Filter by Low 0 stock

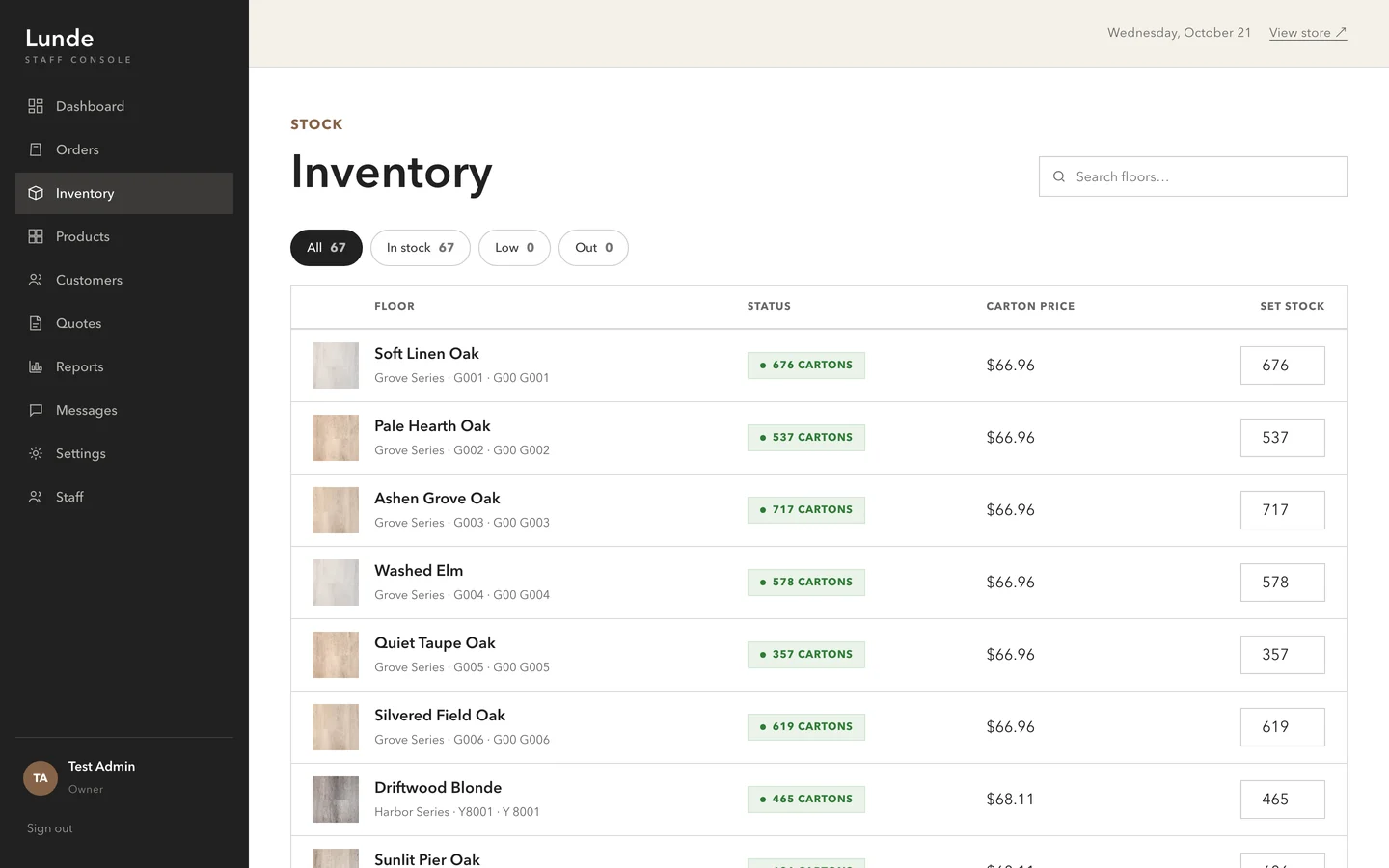coord(514,248)
